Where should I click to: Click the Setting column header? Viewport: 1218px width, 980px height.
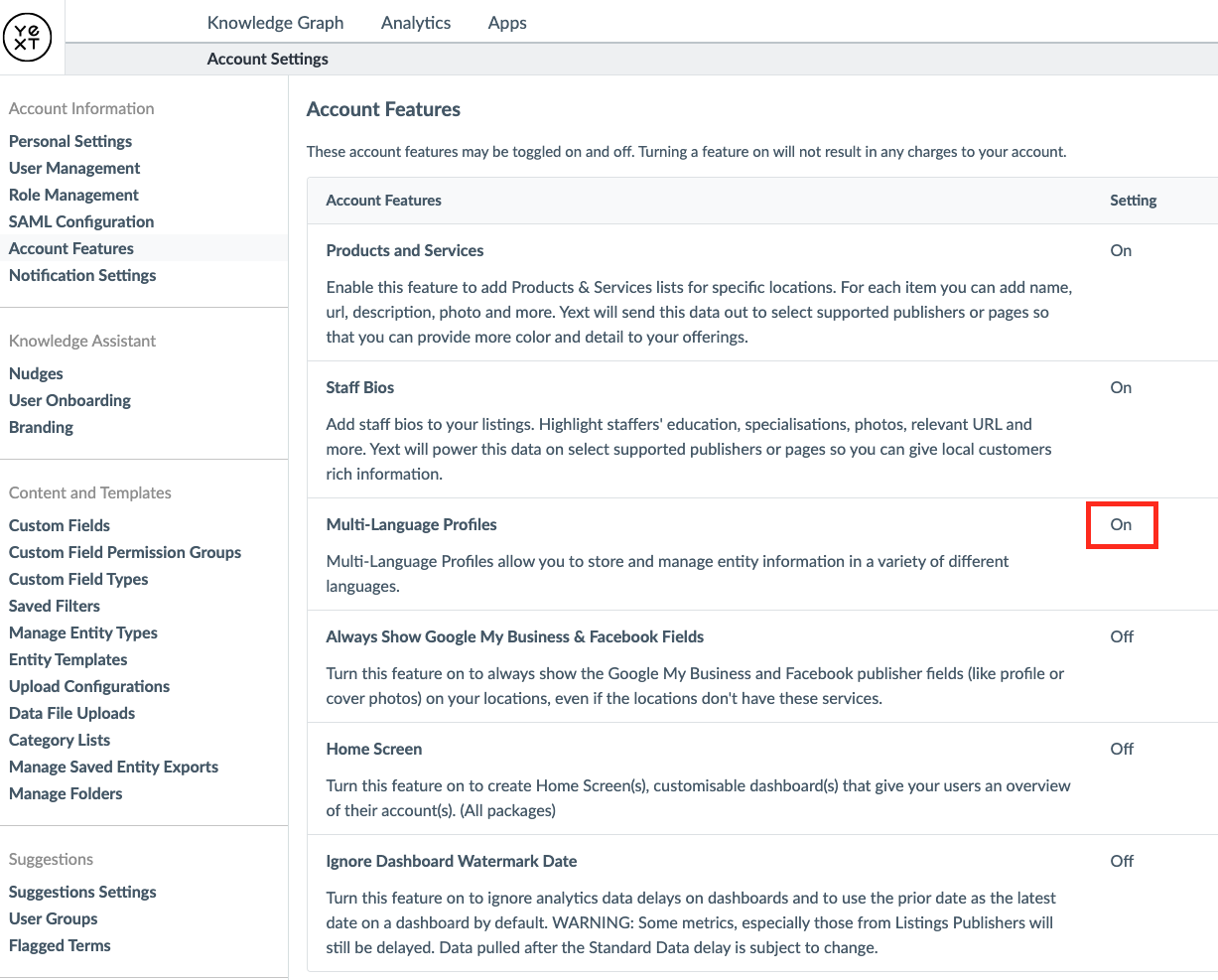point(1134,200)
